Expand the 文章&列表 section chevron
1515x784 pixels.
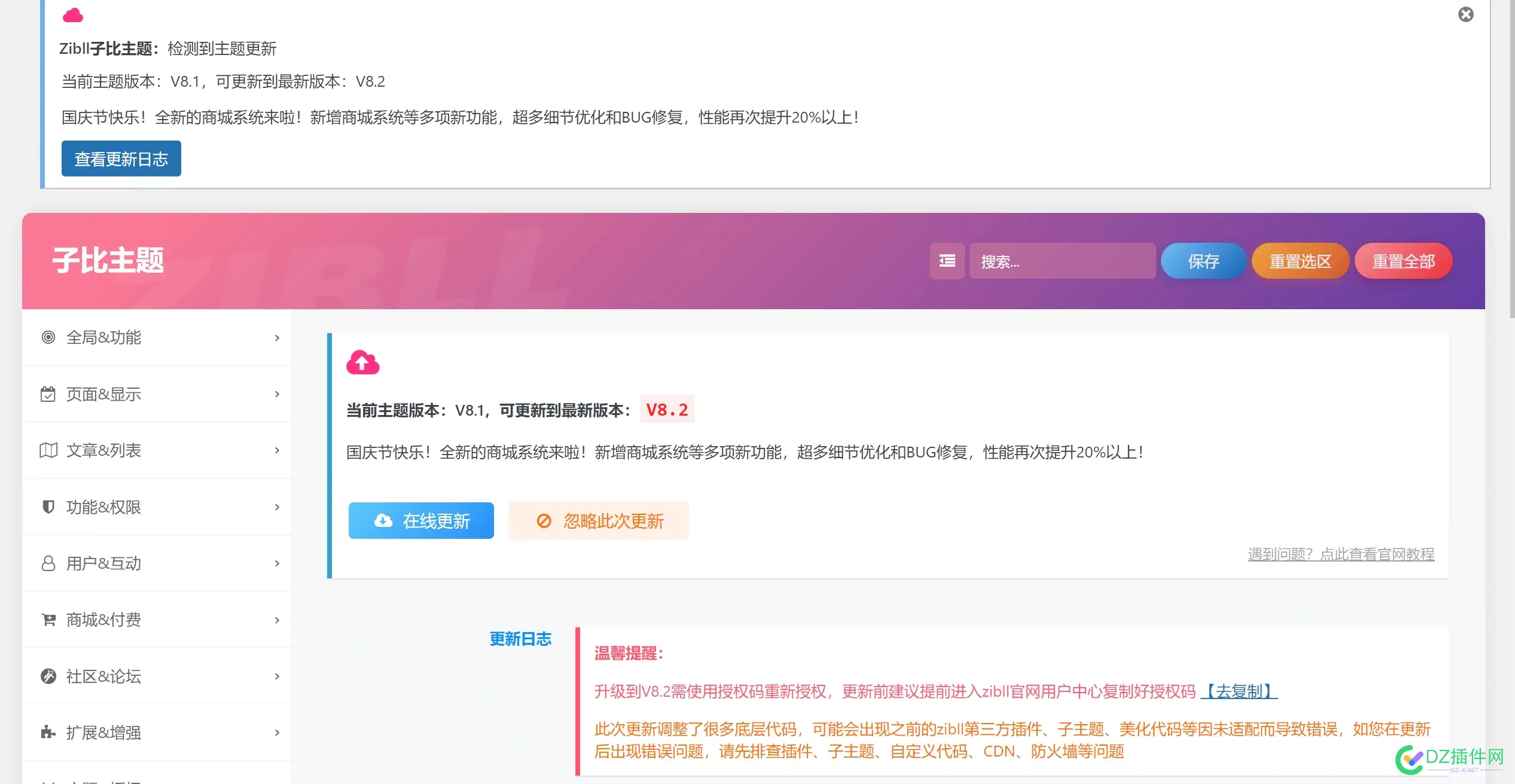276,450
